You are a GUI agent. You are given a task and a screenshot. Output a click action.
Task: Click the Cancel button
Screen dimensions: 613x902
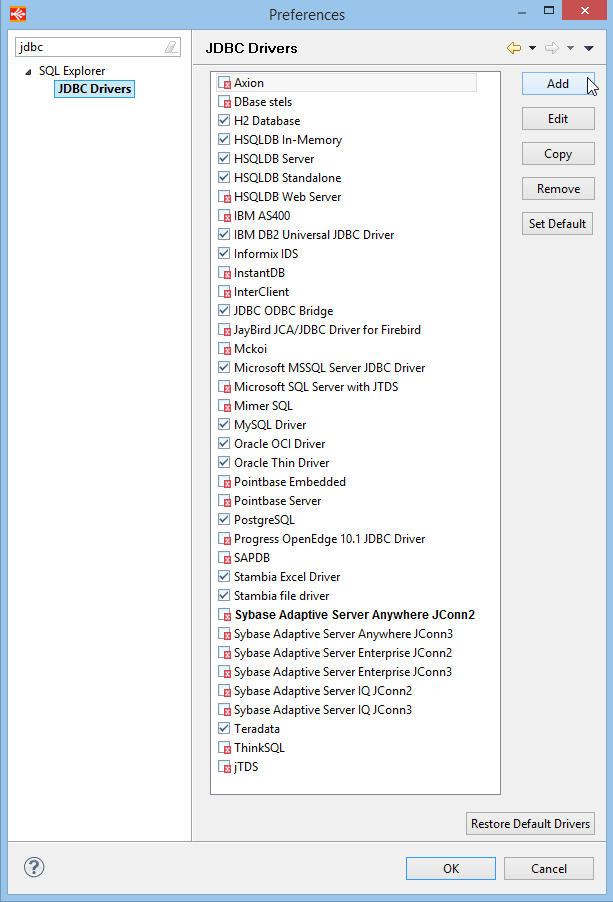(x=549, y=869)
